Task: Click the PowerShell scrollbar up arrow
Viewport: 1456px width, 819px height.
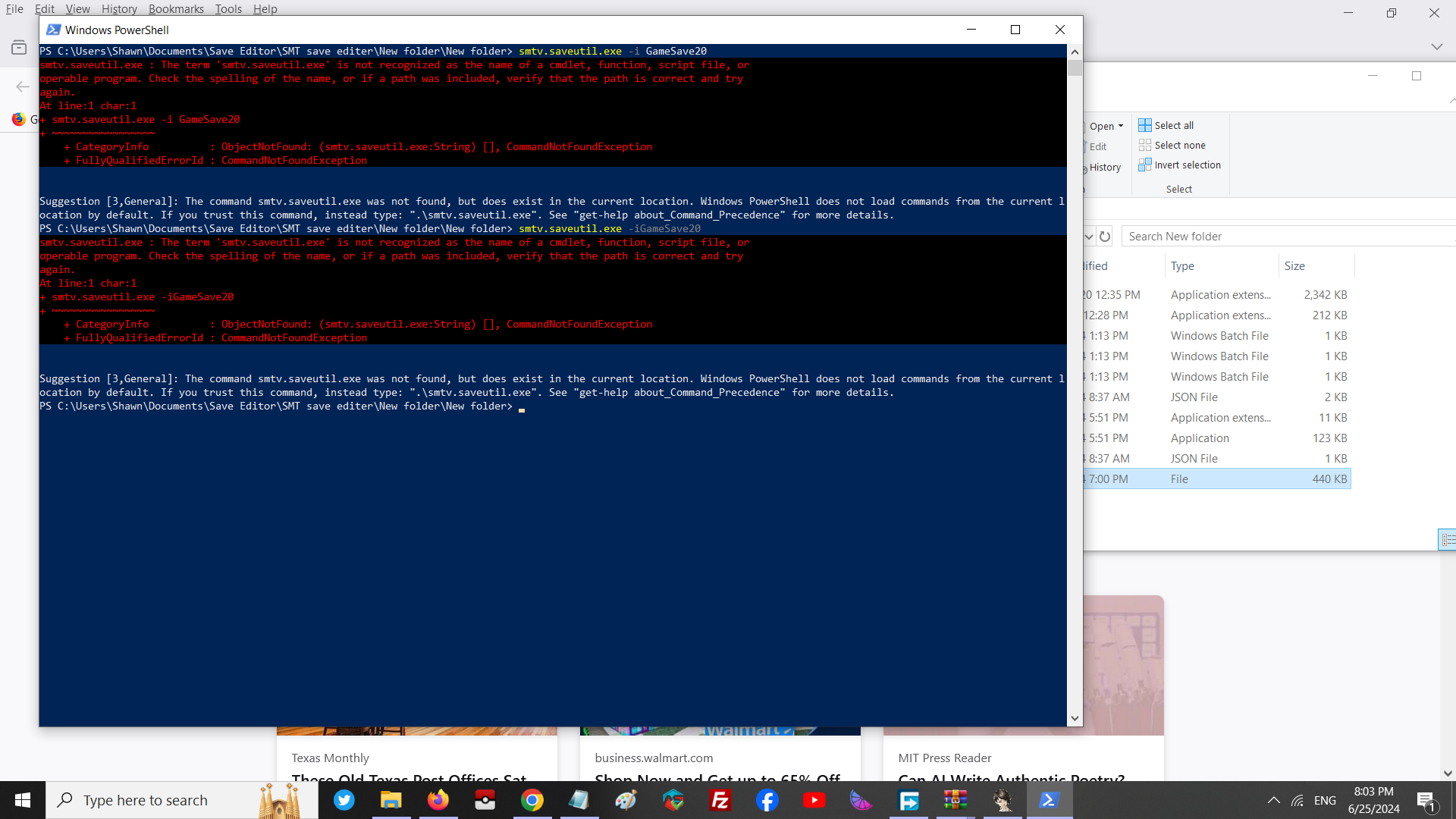Action: [x=1075, y=52]
